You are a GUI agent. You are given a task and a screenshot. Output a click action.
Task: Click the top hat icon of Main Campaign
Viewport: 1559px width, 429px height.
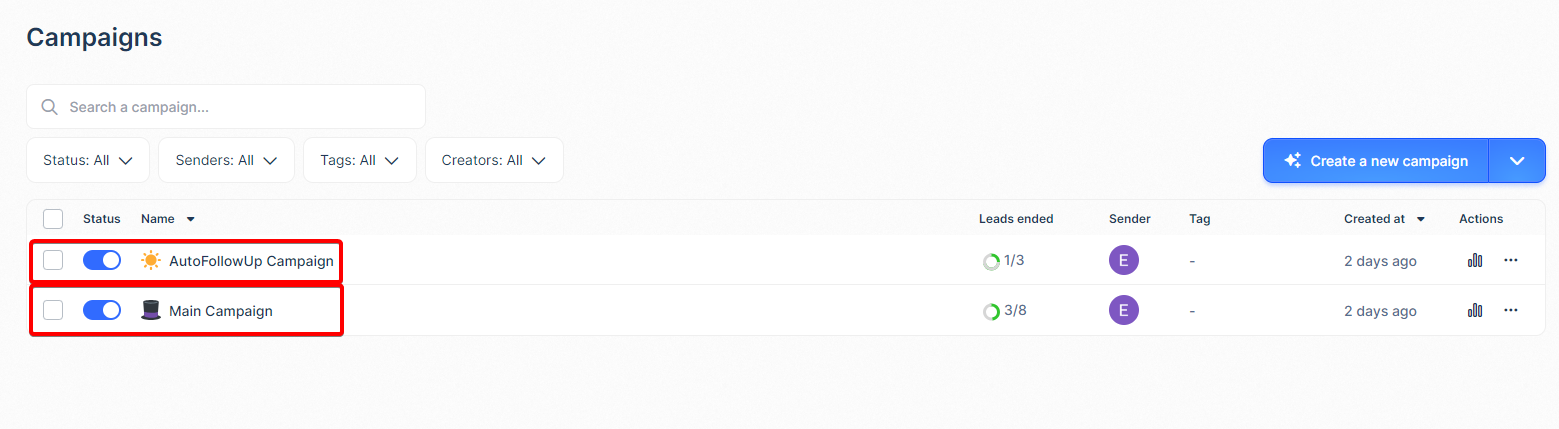151,311
